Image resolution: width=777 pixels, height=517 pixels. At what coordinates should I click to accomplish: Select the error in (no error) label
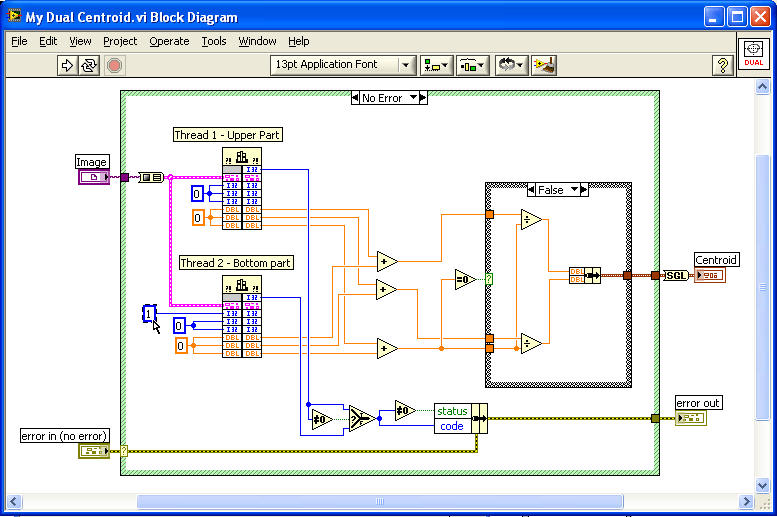(x=65, y=436)
